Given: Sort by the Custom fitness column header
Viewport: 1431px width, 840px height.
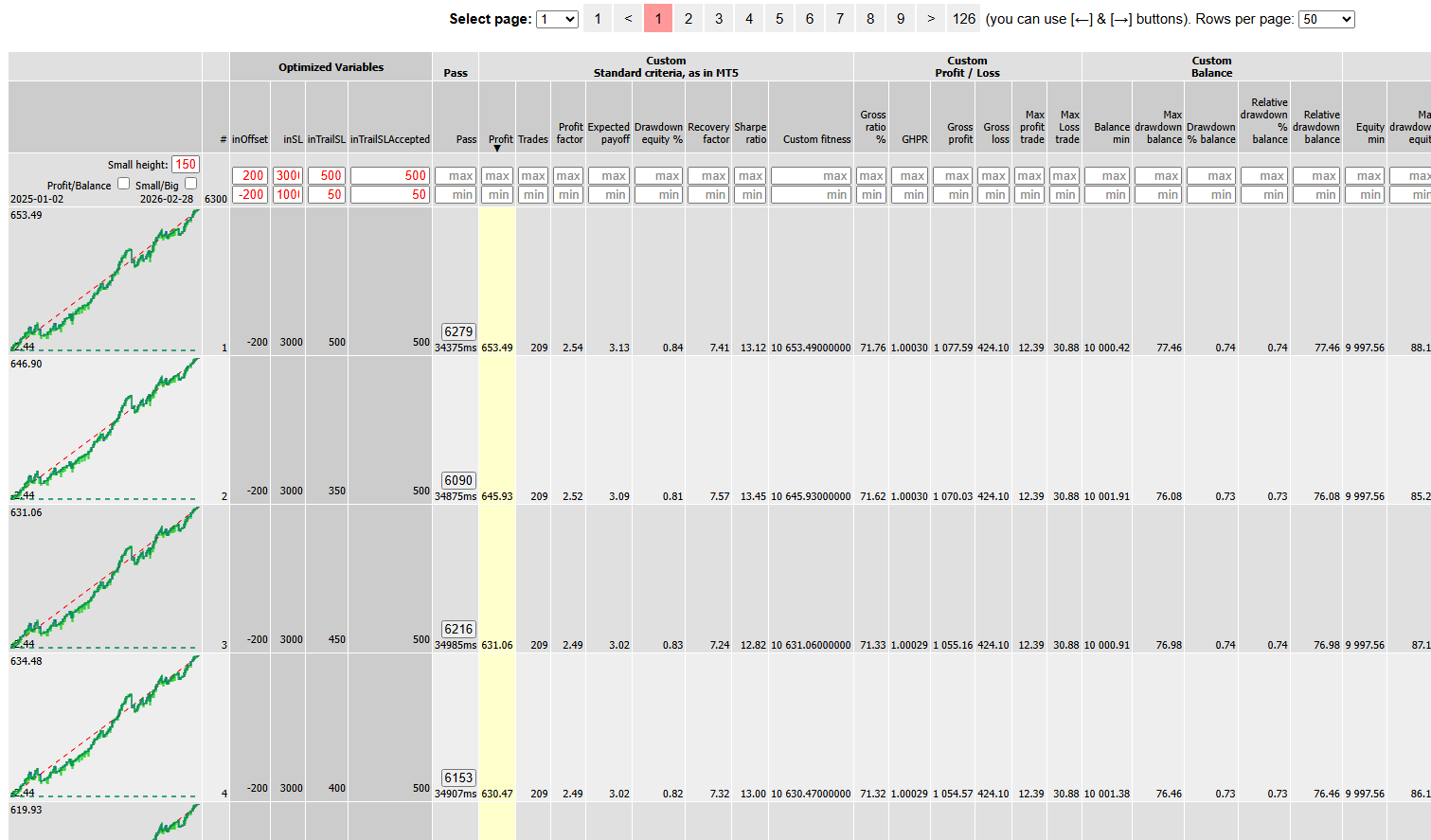Looking at the screenshot, I should point(816,139).
